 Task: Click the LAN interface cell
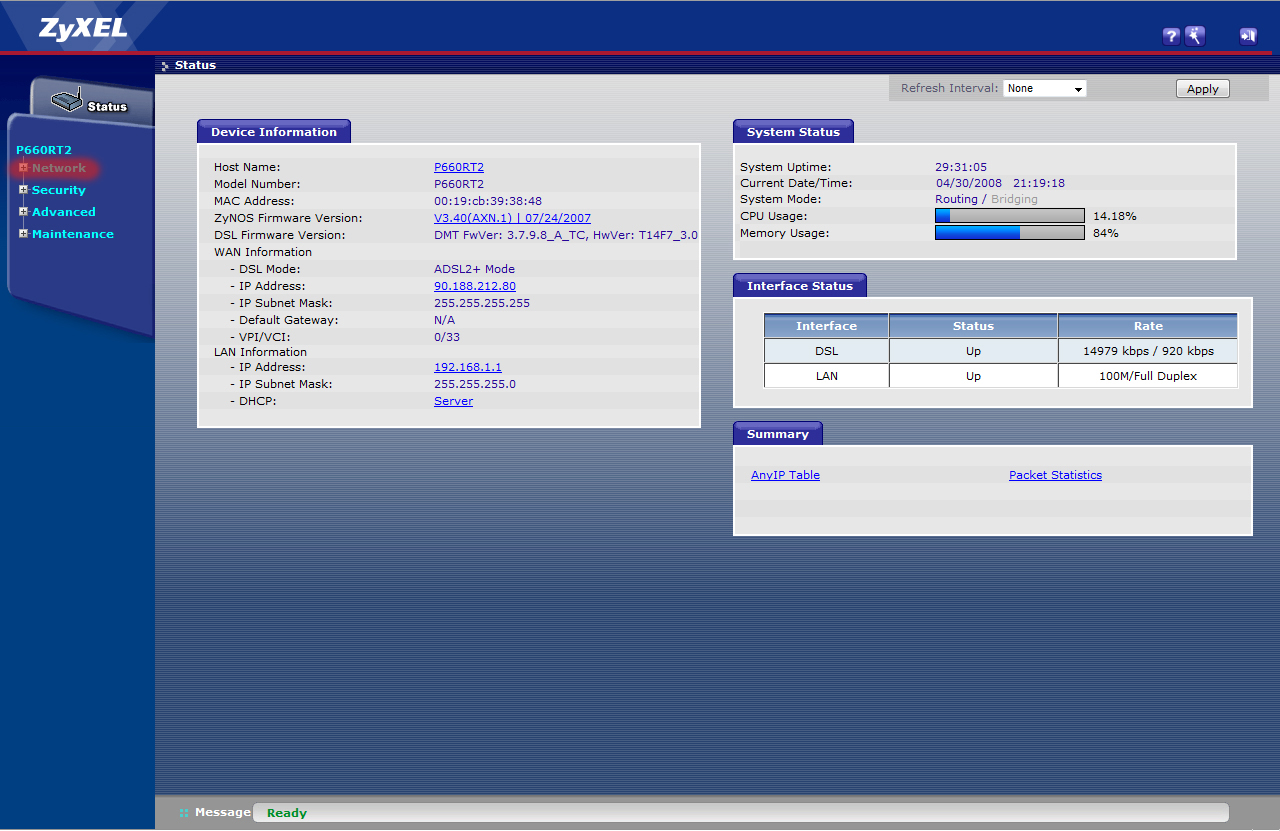[826, 376]
